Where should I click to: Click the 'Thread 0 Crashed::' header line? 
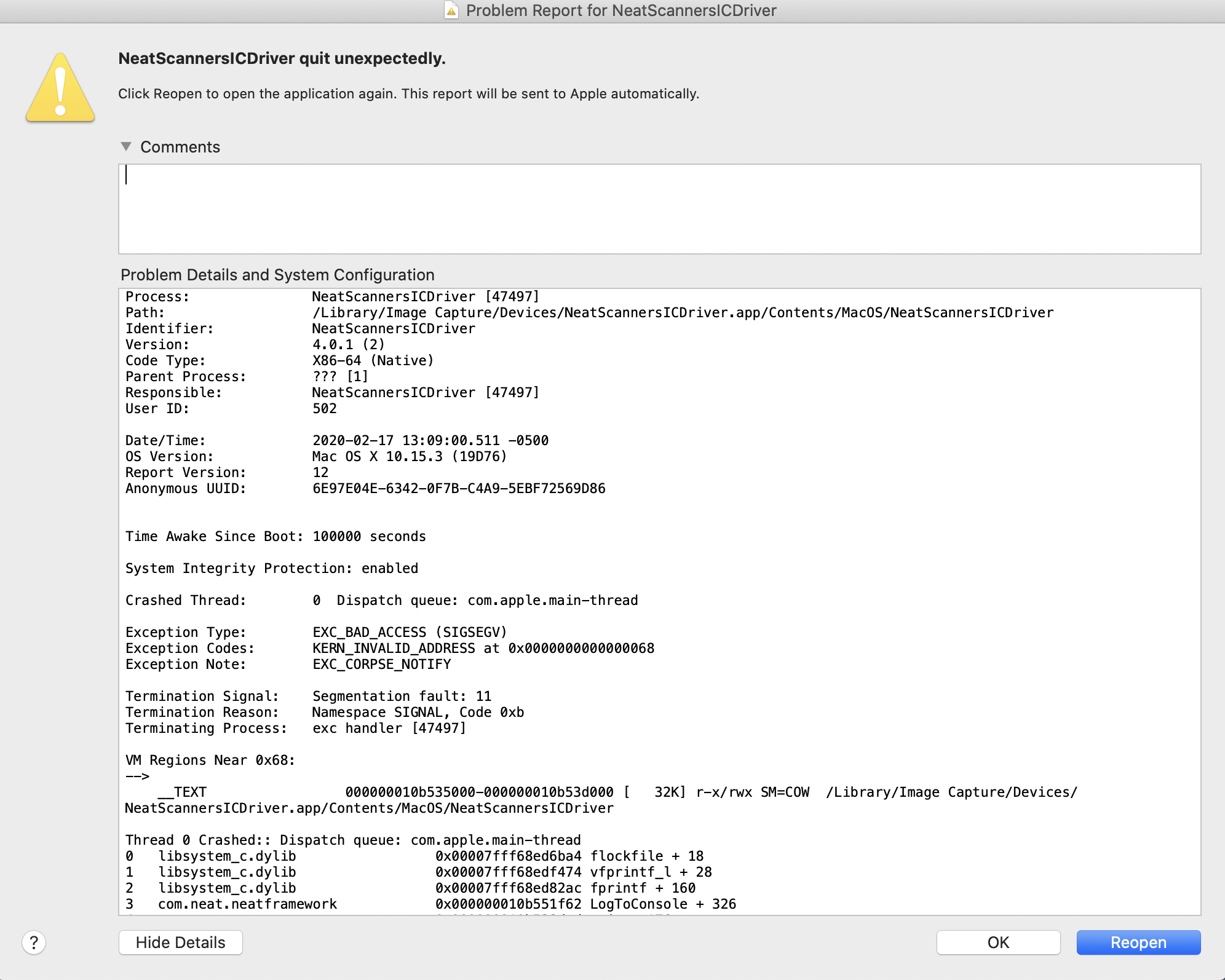353,840
